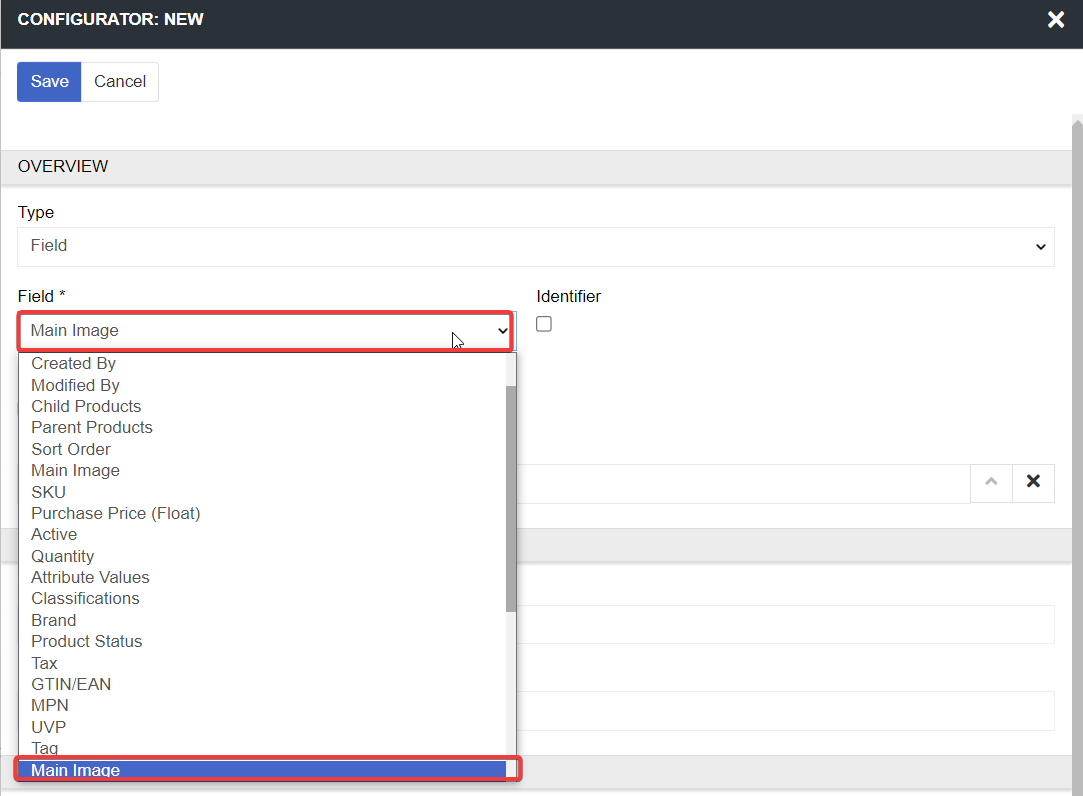Pick Product Status from the list

86,641
